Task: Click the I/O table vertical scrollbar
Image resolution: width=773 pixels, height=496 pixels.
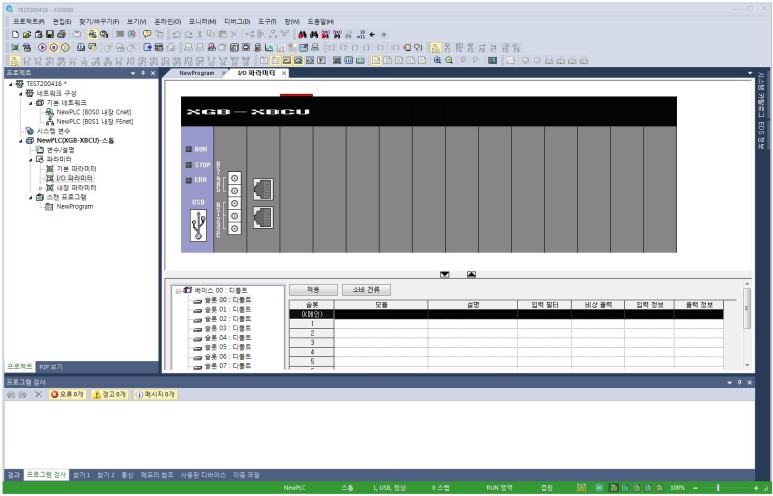Action: pyautogui.click(x=746, y=310)
